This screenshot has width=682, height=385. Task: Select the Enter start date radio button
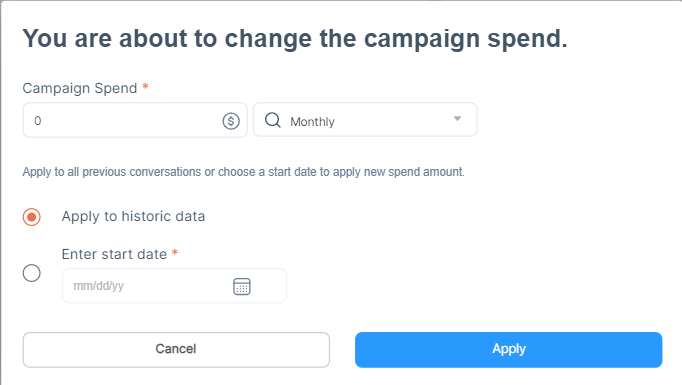tap(32, 273)
